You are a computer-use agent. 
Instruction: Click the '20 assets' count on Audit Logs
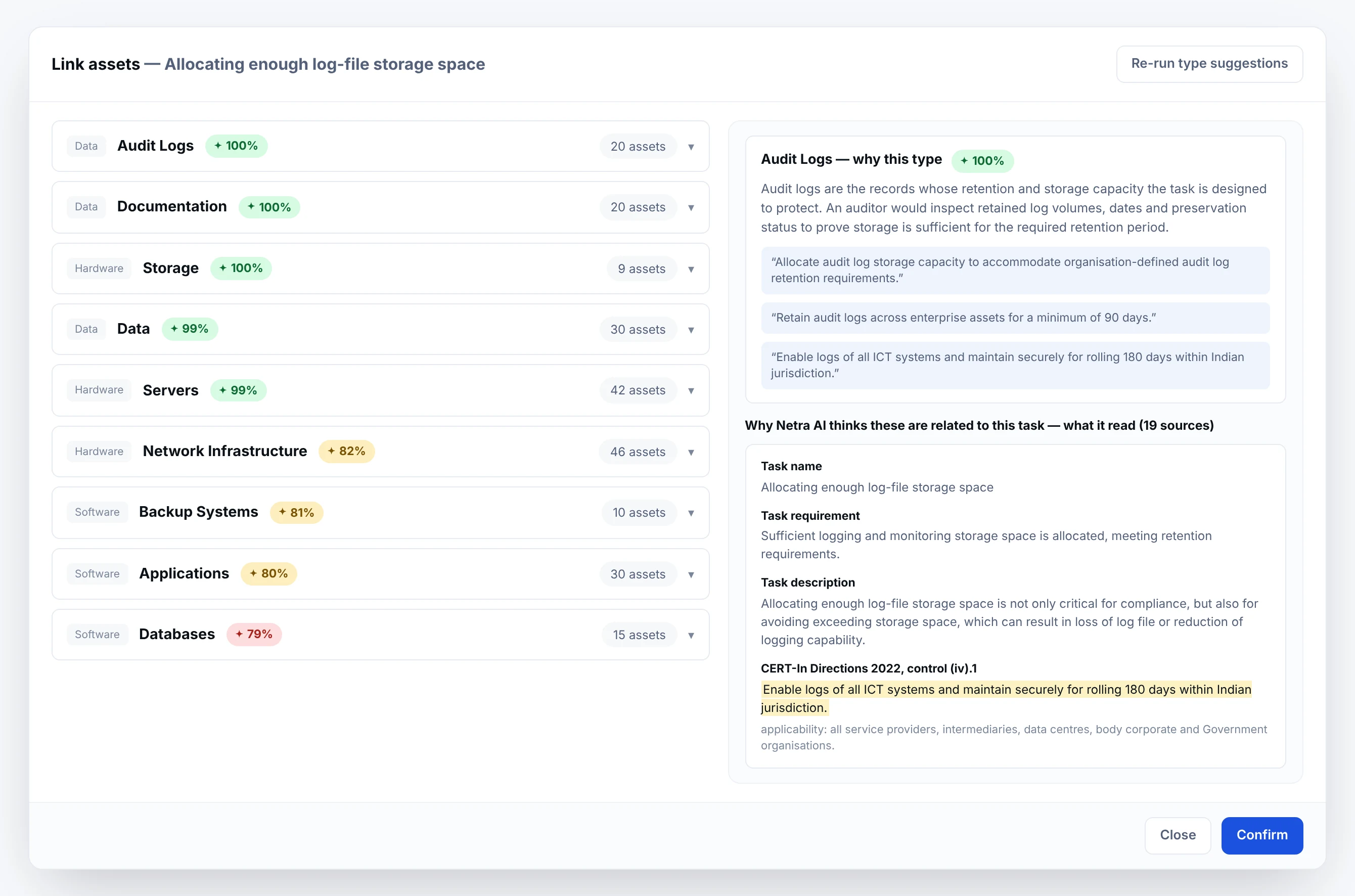(638, 146)
